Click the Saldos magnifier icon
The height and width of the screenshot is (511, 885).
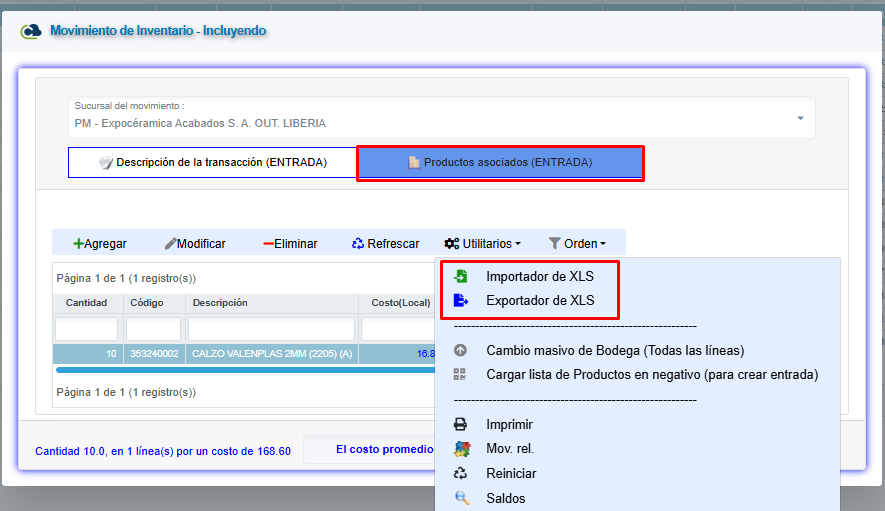pyautogui.click(x=460, y=498)
